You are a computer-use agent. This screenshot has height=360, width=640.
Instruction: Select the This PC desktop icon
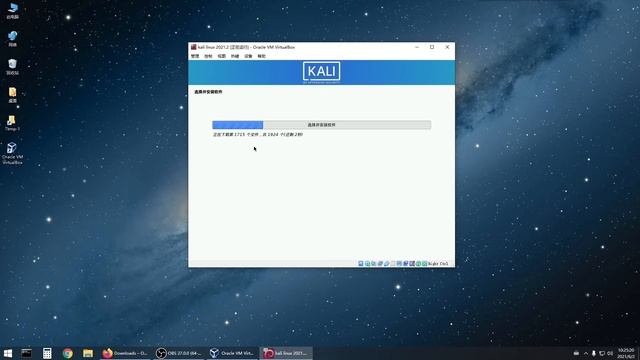[13, 11]
